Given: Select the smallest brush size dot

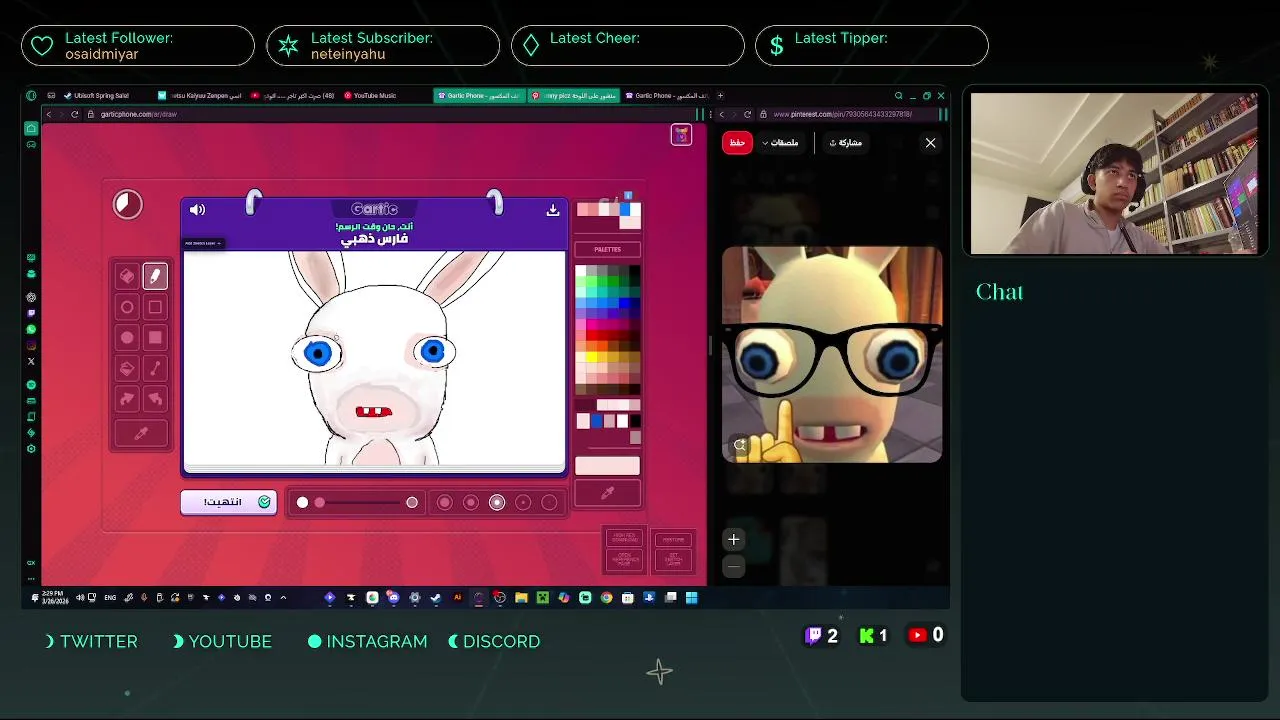Looking at the screenshot, I should tap(549, 502).
